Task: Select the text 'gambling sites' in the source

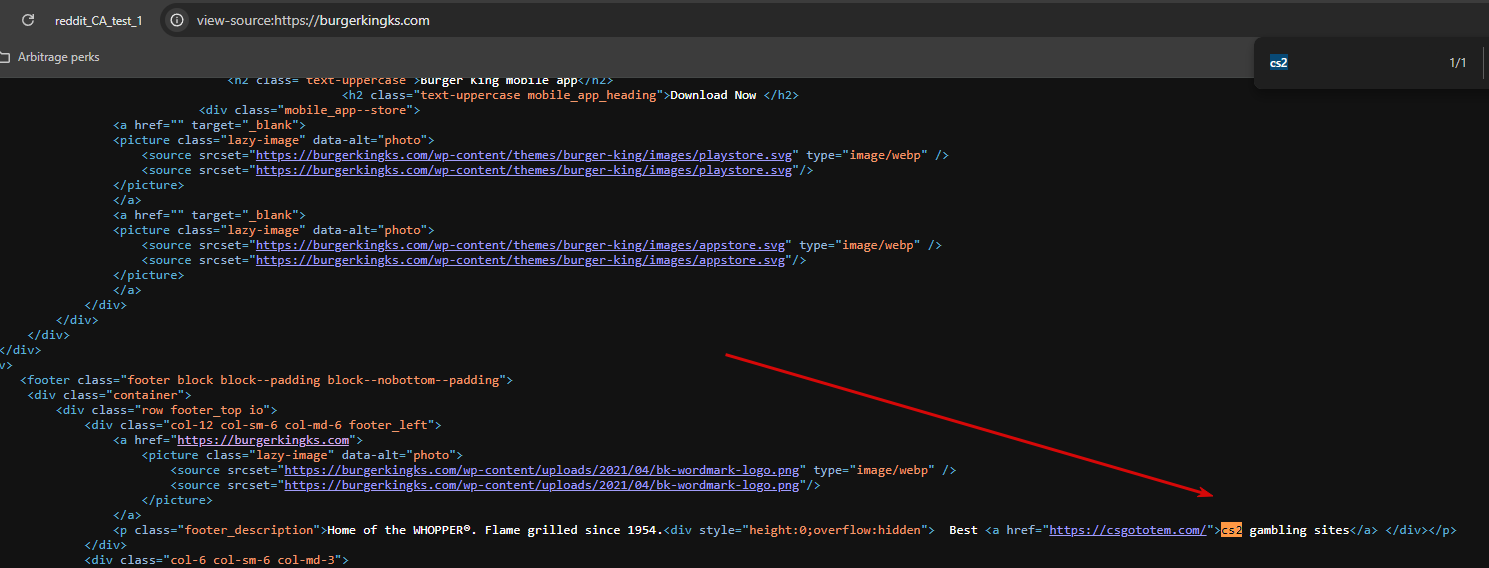Action: (x=1299, y=530)
